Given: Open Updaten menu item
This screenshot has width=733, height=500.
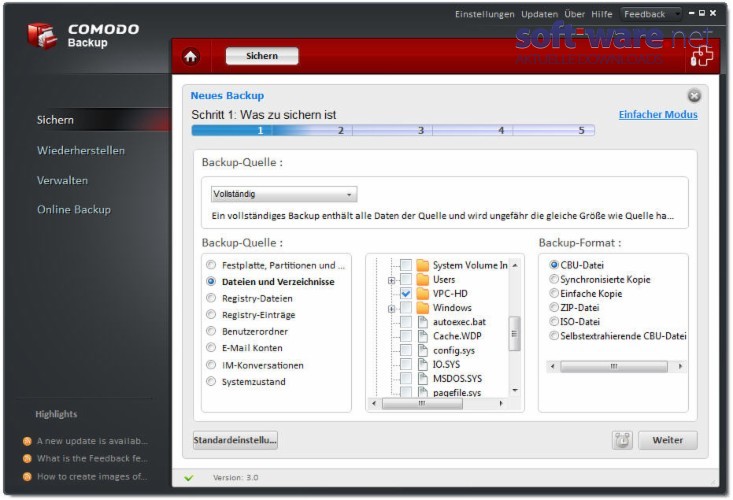Looking at the screenshot, I should tap(539, 14).
